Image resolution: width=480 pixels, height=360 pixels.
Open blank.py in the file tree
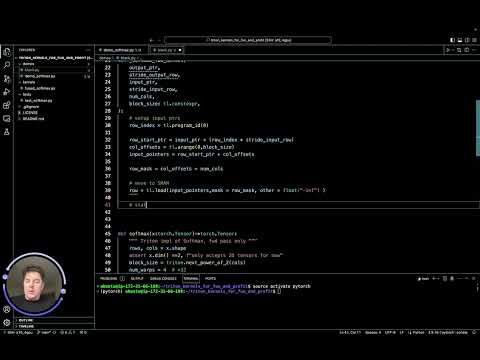coord(55,70)
